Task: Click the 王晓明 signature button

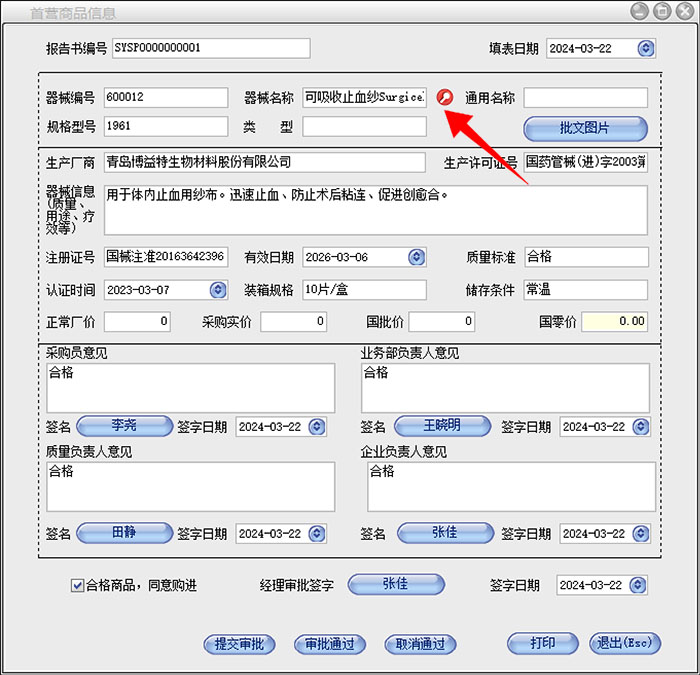Action: click(441, 426)
